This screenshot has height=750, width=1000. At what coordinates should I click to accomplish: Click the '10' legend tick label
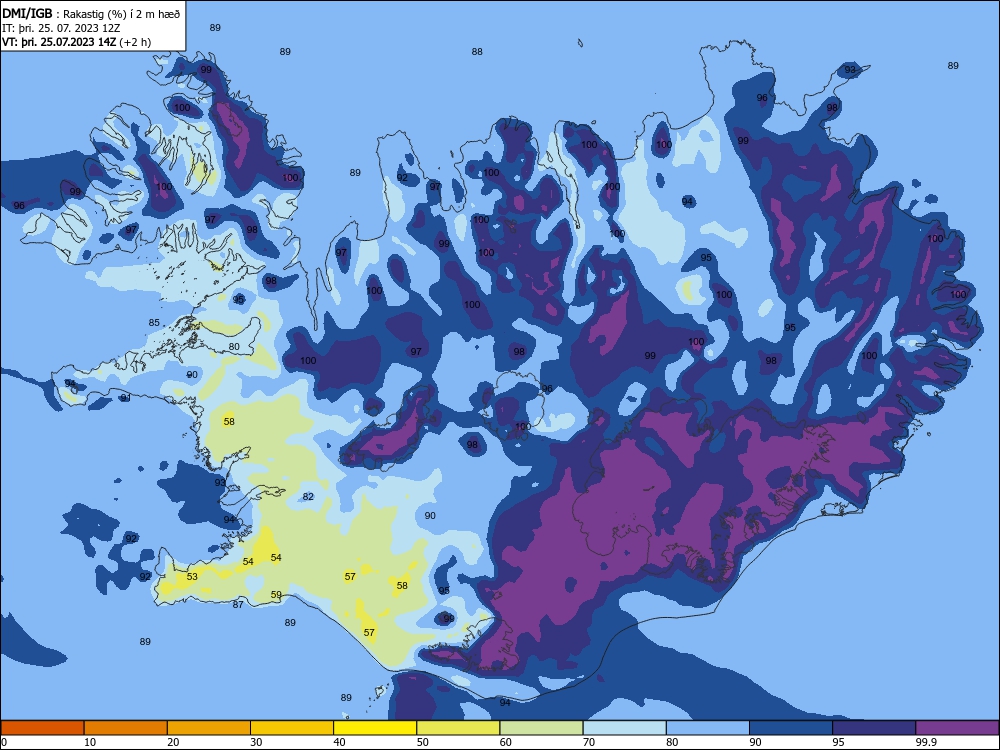90,742
